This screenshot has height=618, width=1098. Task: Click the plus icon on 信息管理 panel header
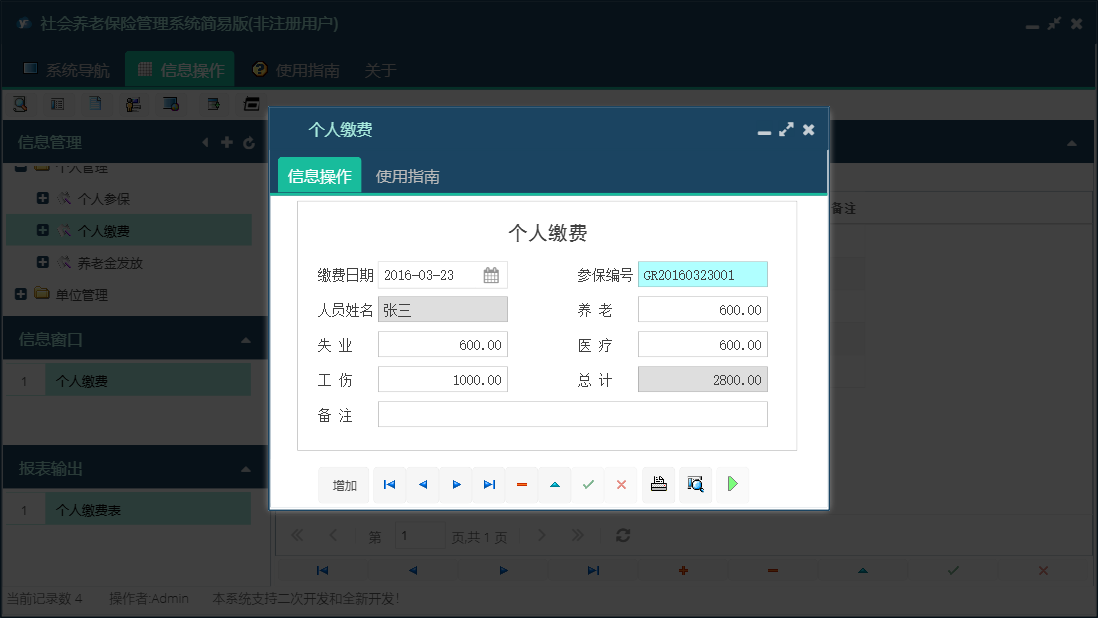[227, 141]
